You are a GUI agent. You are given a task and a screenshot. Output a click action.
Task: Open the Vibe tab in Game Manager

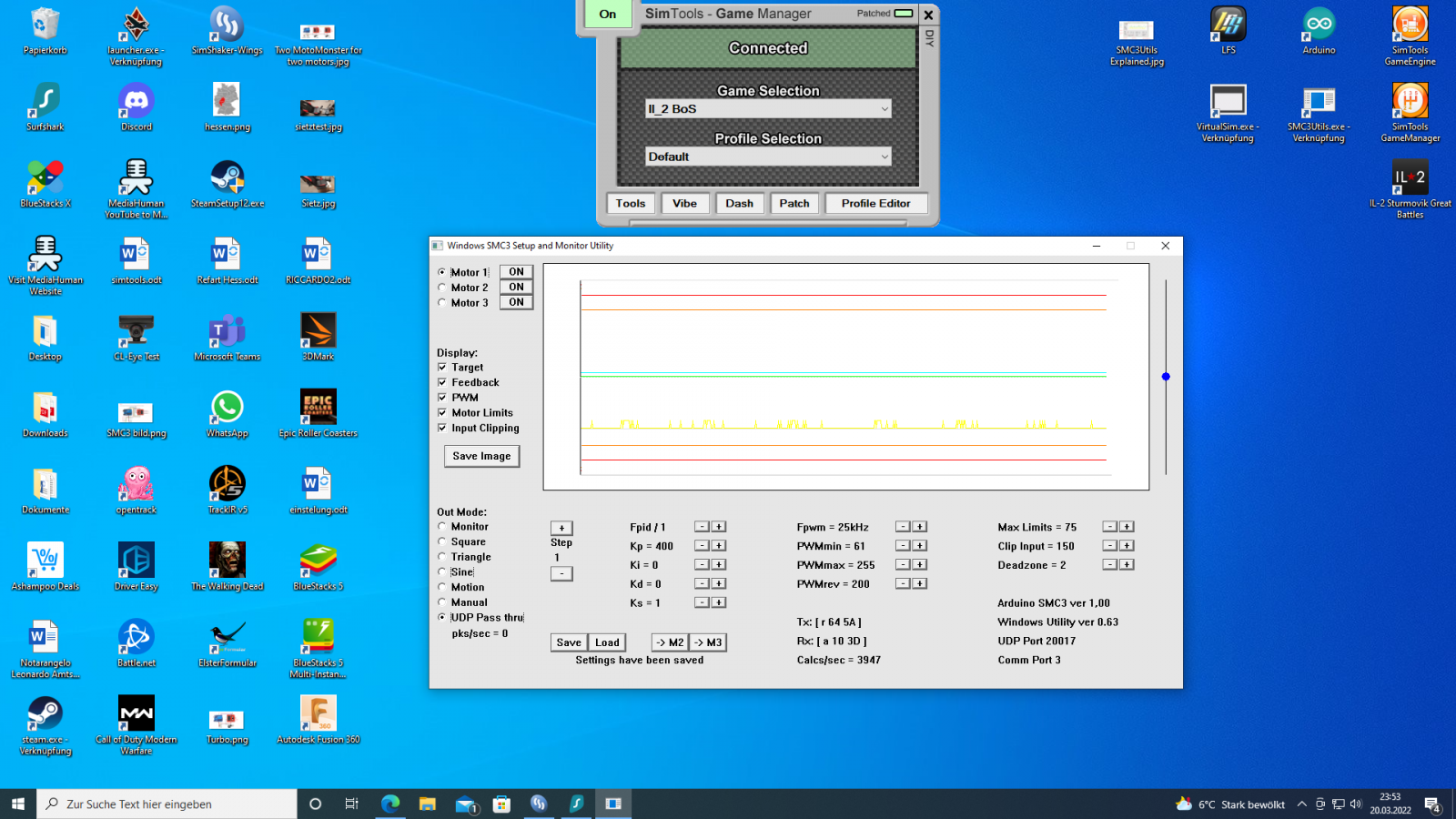click(x=684, y=203)
